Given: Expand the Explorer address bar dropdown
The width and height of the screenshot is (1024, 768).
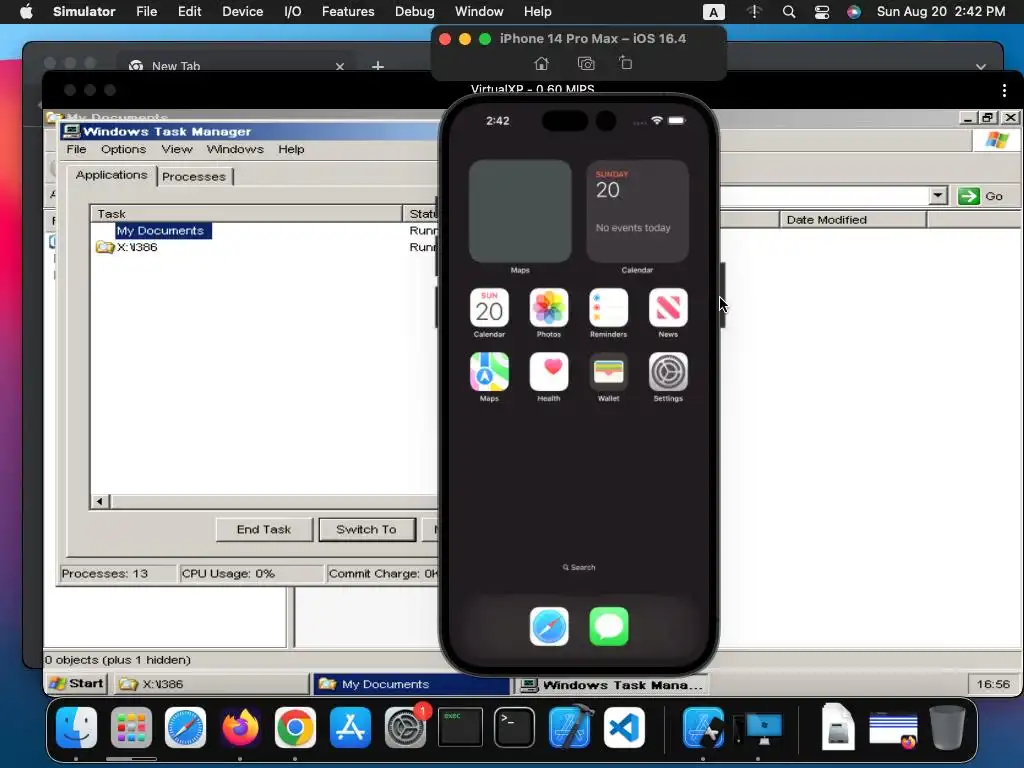Looking at the screenshot, I should click(x=938, y=195).
